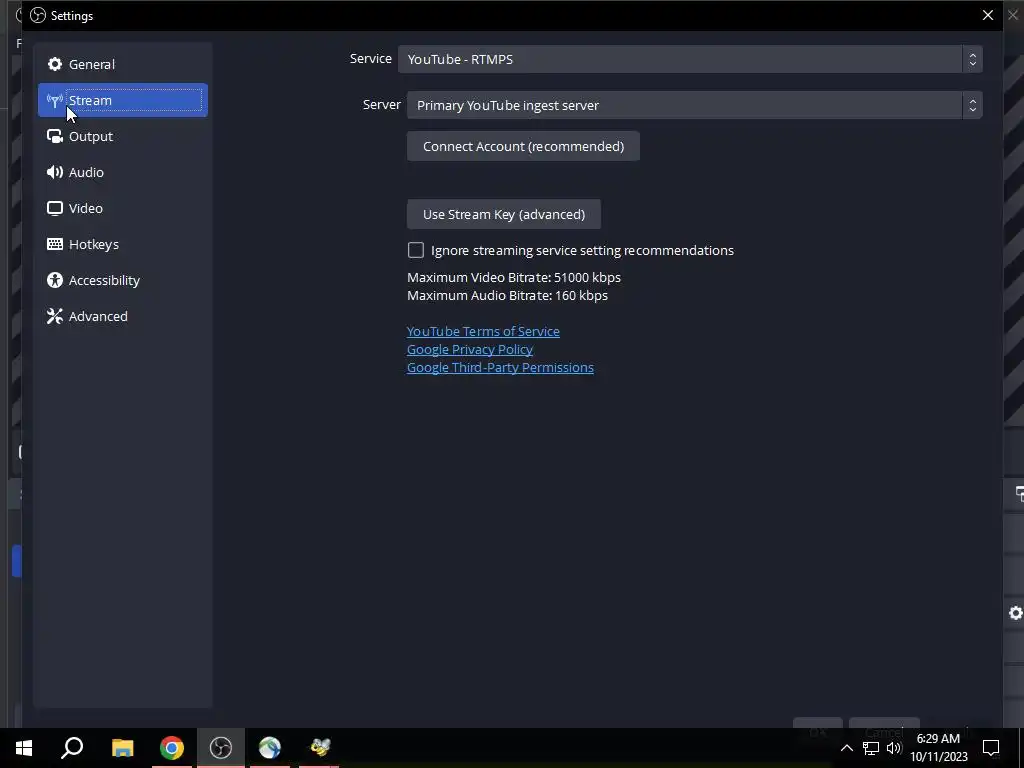Click the bee application taskbar icon
The width and height of the screenshot is (1024, 768).
pyautogui.click(x=319, y=747)
